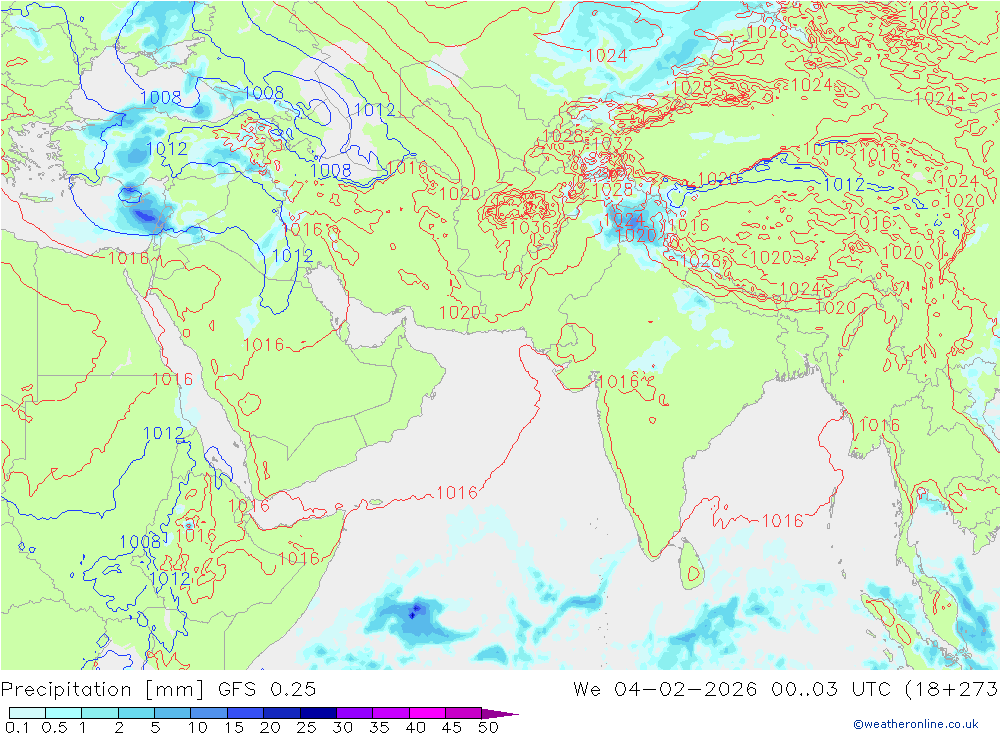The height and width of the screenshot is (733, 1000).
Task: Click the legend value '0.1'
Action: click(x=17, y=727)
